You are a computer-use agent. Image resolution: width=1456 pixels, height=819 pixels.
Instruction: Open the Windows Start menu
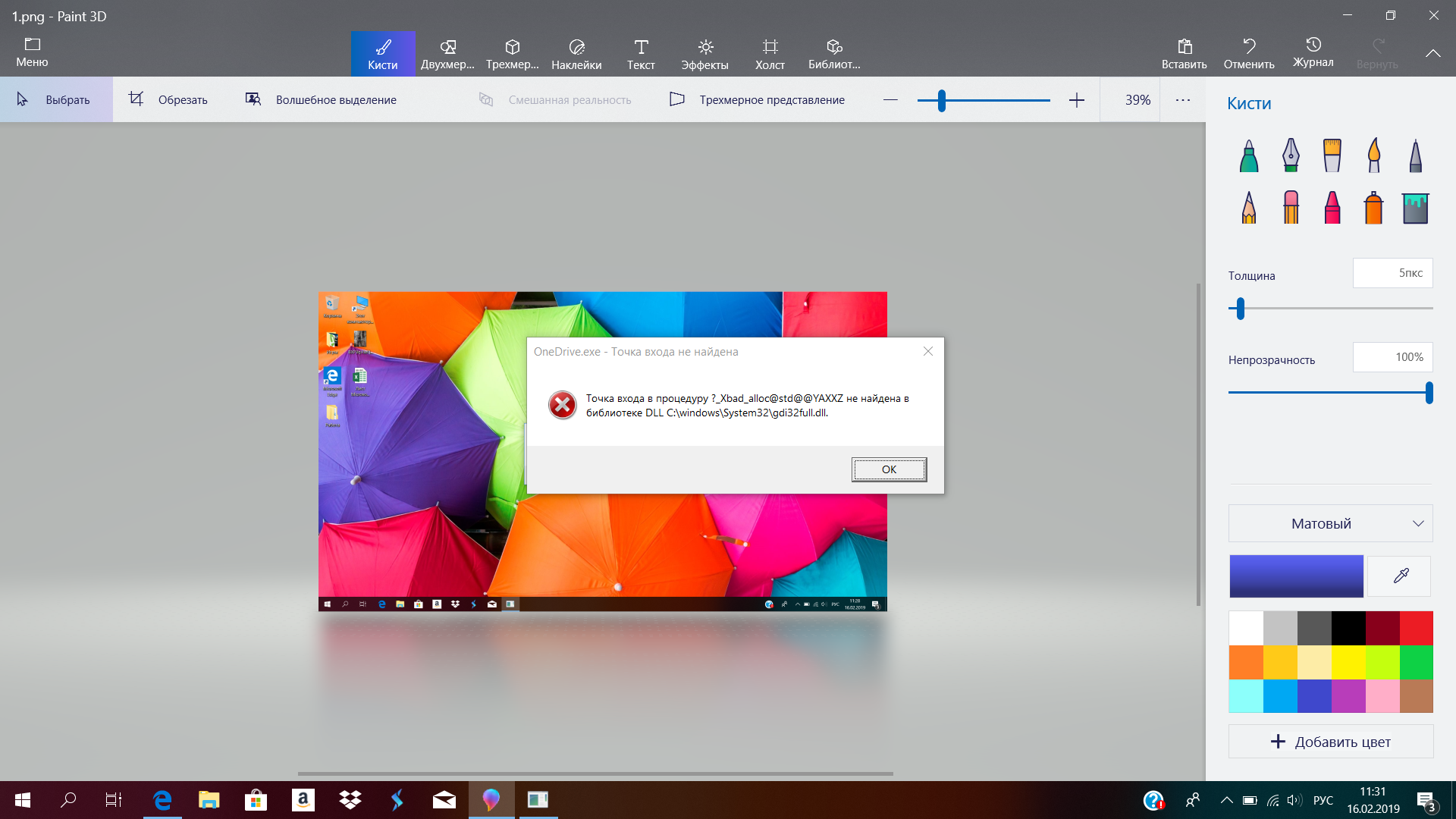click(23, 800)
